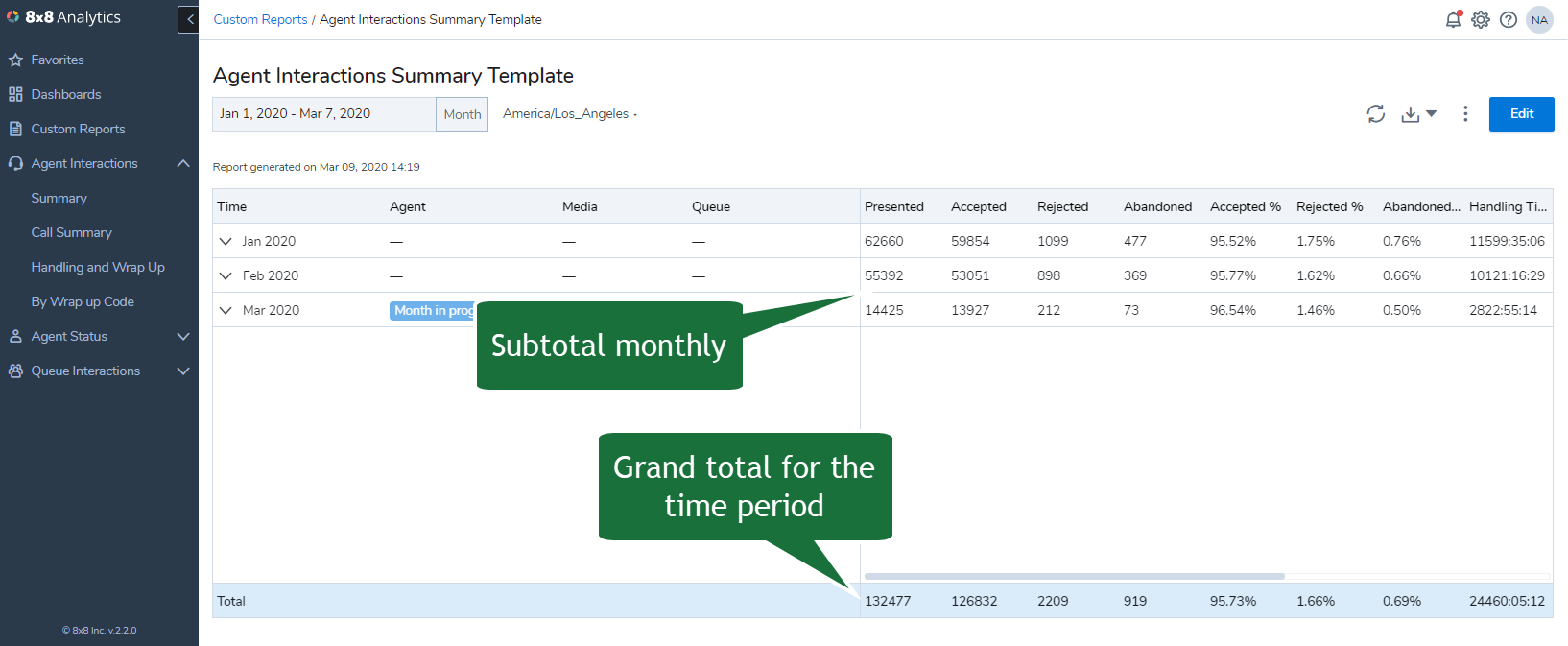Click the Jan 2020 Accepted % 95.52%

(x=1233, y=241)
